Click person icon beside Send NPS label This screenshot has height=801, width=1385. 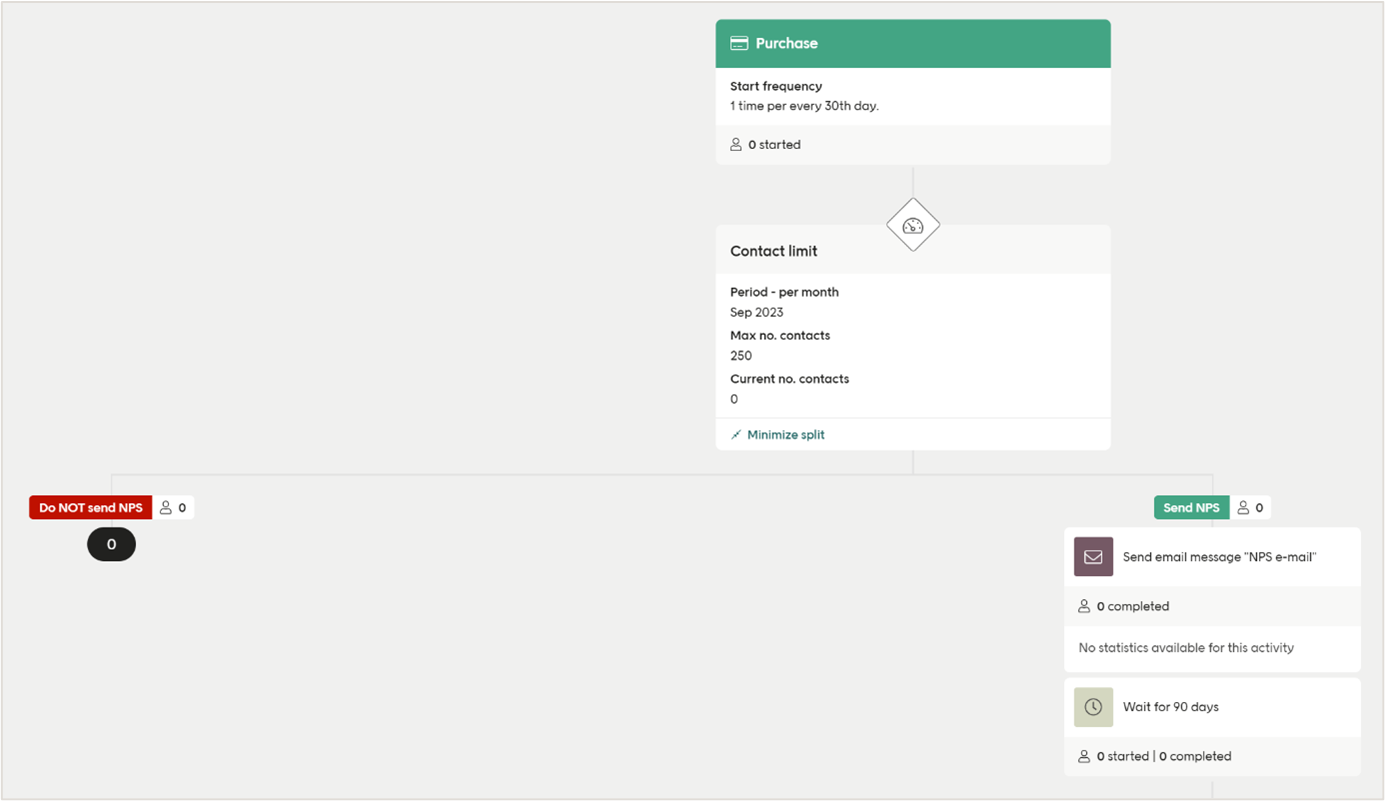1243,508
